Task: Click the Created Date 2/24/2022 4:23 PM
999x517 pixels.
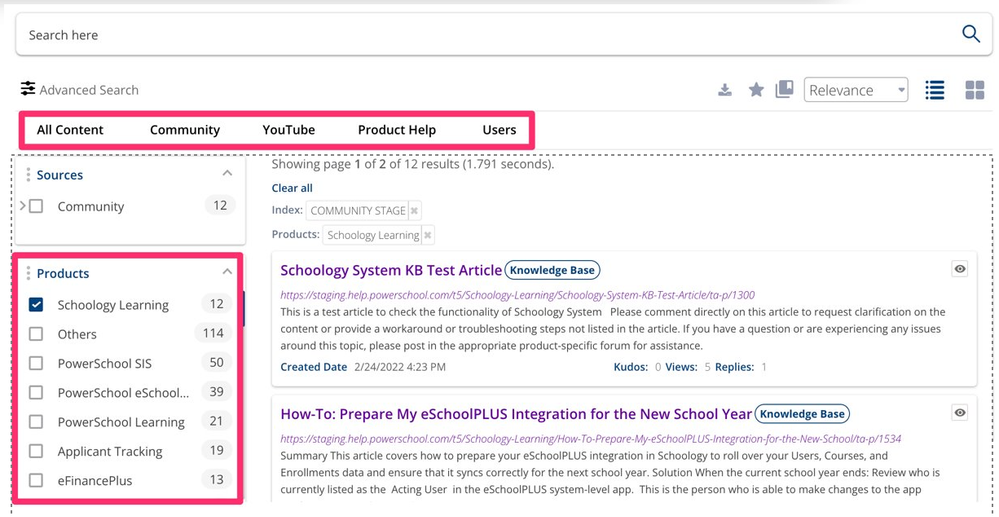Action: tap(363, 367)
